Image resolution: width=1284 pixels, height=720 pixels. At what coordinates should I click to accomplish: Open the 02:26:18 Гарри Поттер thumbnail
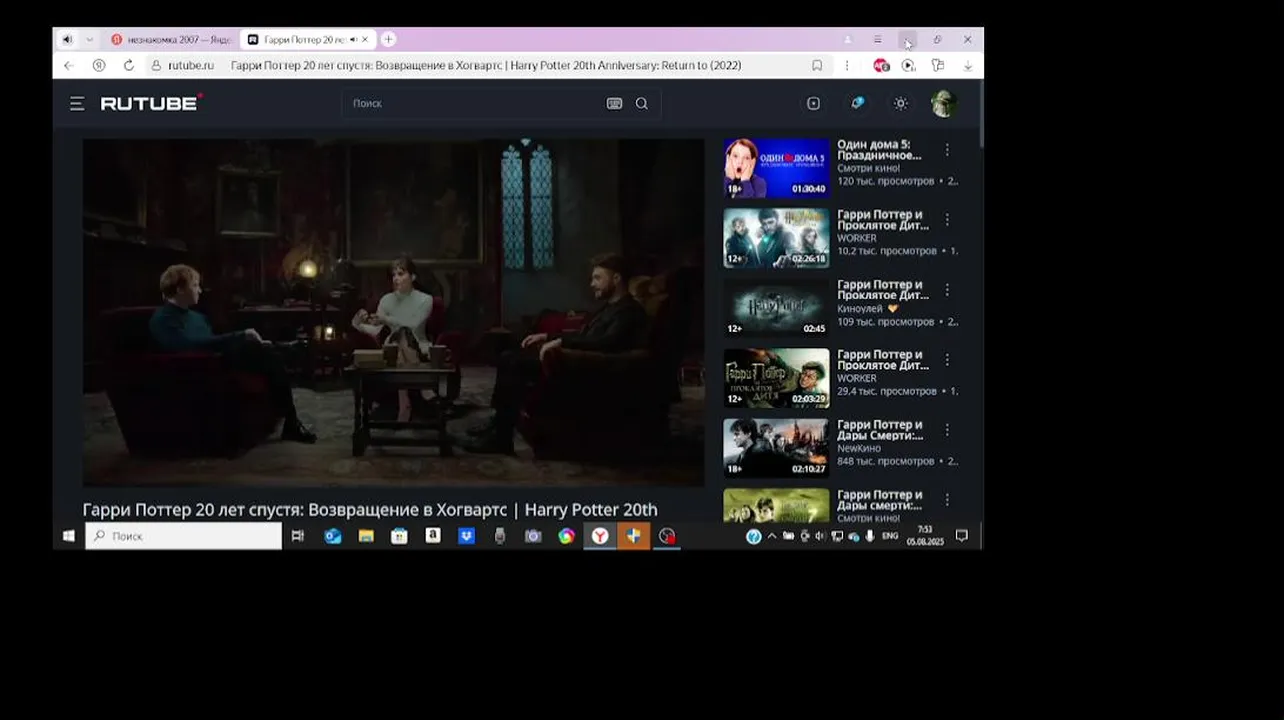(x=776, y=238)
